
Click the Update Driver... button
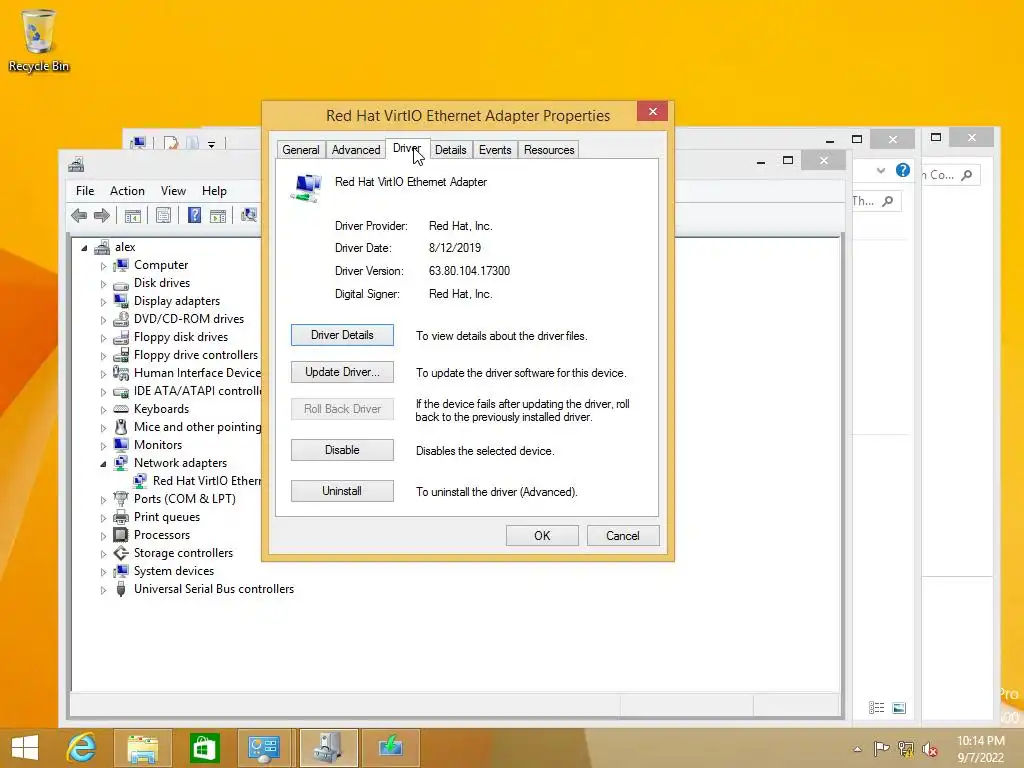(342, 372)
